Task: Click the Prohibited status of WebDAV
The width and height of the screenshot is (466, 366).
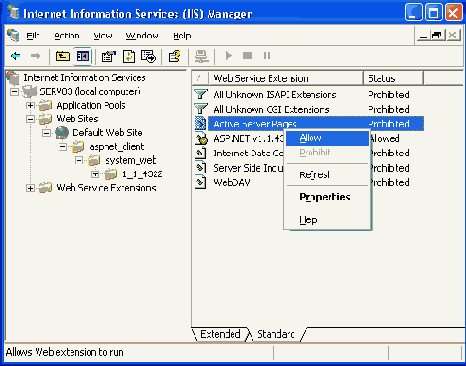Action: click(389, 182)
